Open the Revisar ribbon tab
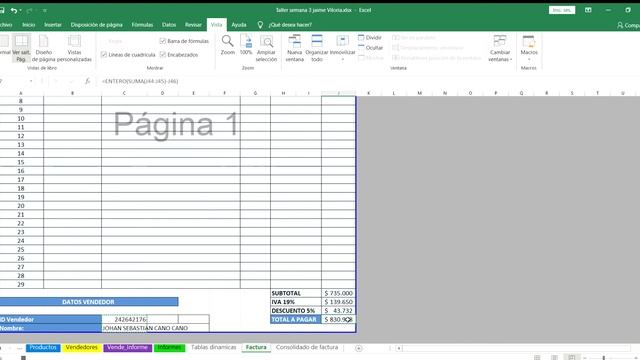 193,25
